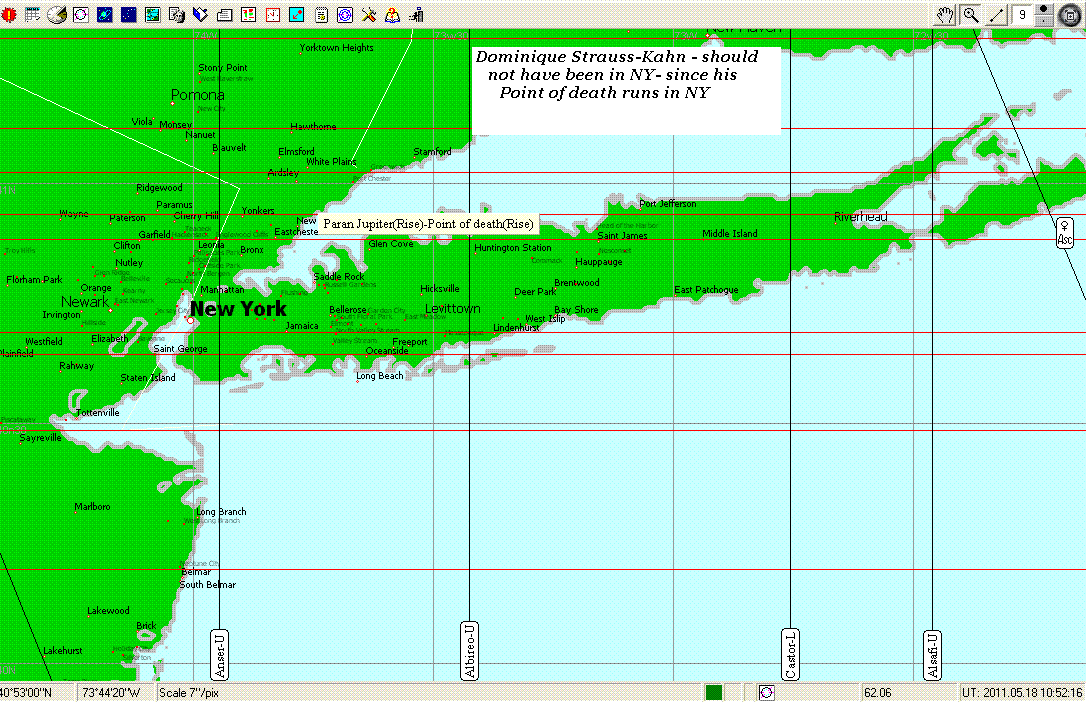The image size is (1086, 702).
Task: Click the help book question mark icon
Action: click(x=393, y=15)
